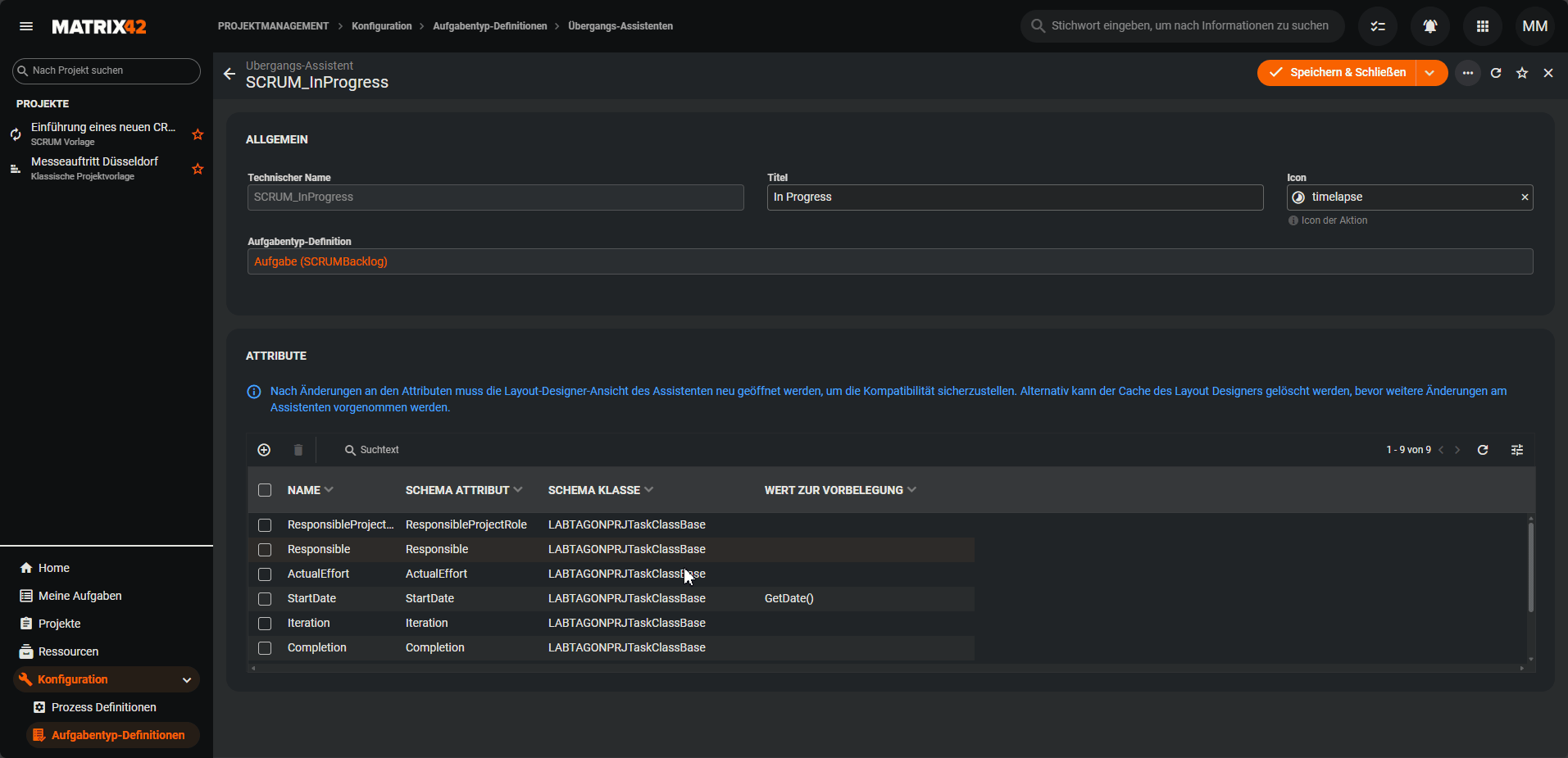The height and width of the screenshot is (758, 1568).
Task: Add this assistant to favorites with star
Action: click(1521, 73)
